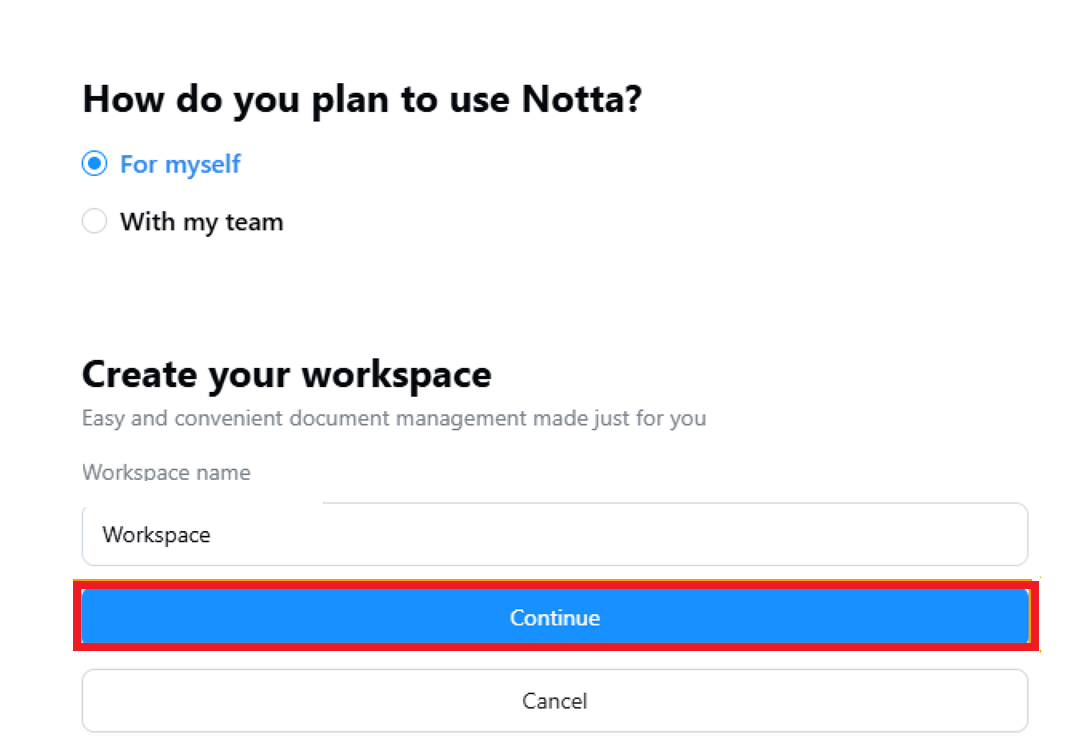Click the "For myself" label text

(180, 164)
